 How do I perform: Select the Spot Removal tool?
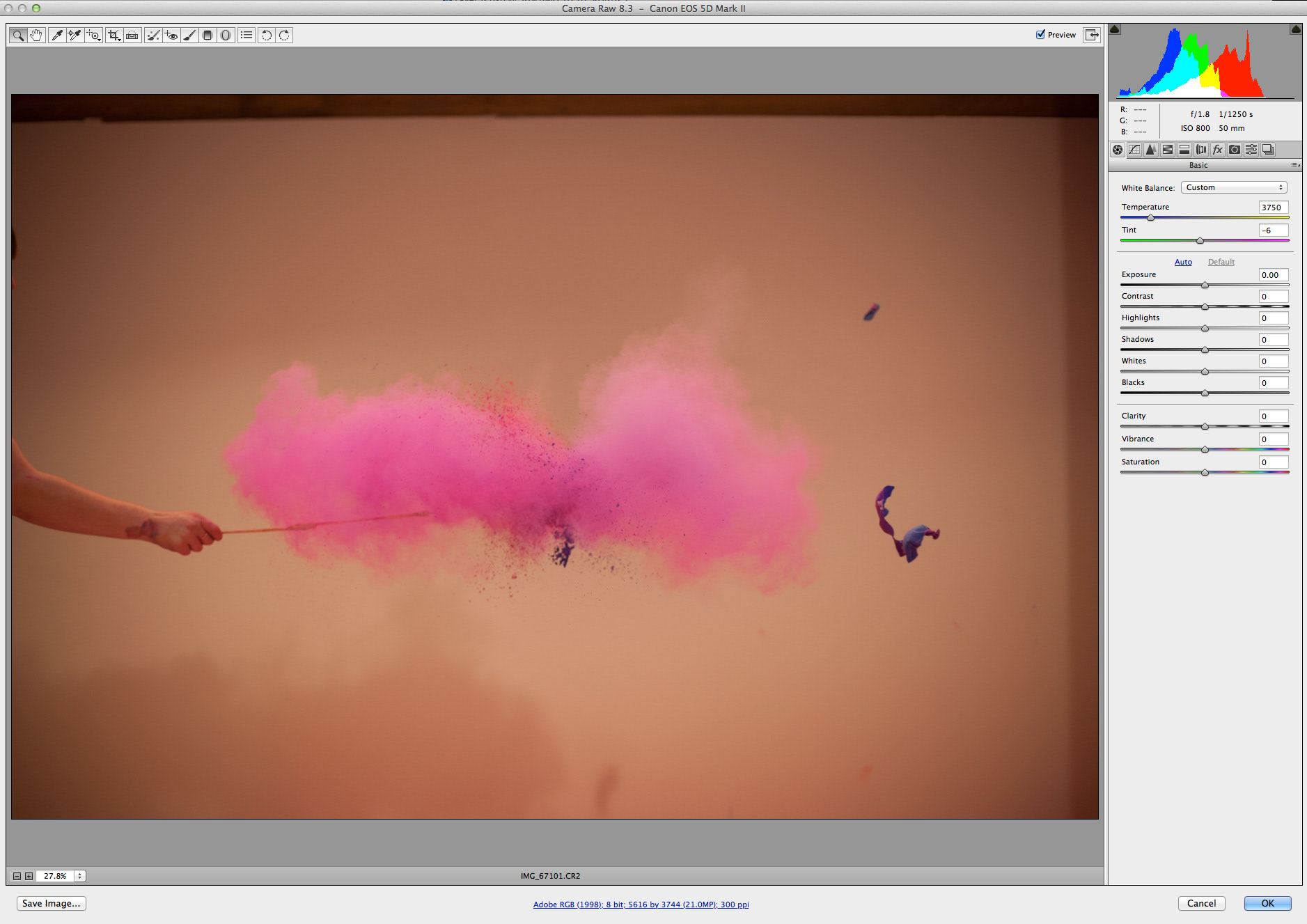153,36
